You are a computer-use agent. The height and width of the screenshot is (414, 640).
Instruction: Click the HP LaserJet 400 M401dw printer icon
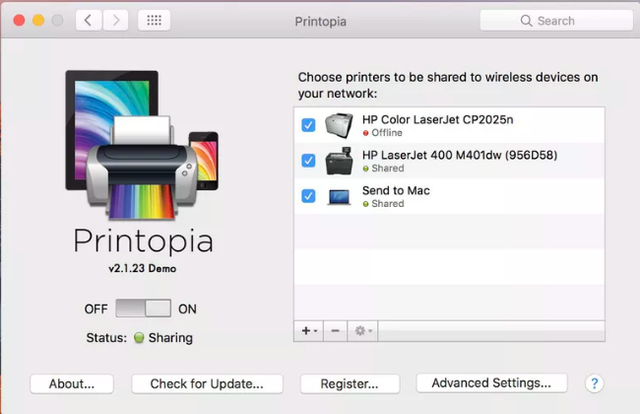(340, 161)
